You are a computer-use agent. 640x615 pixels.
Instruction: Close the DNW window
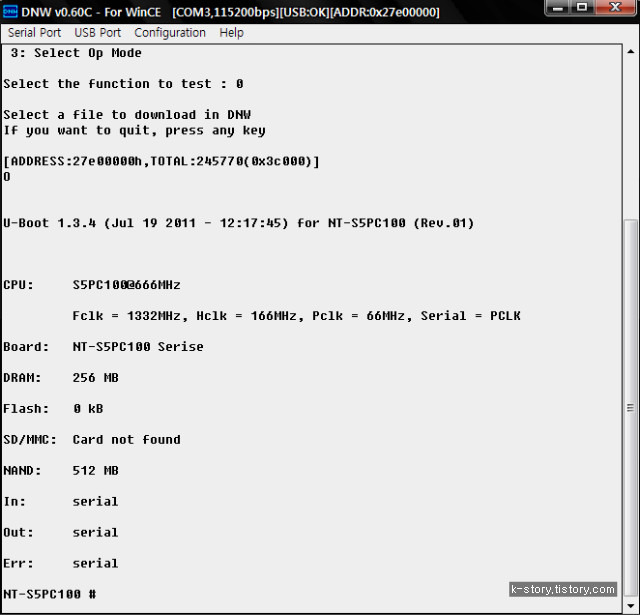click(x=616, y=8)
